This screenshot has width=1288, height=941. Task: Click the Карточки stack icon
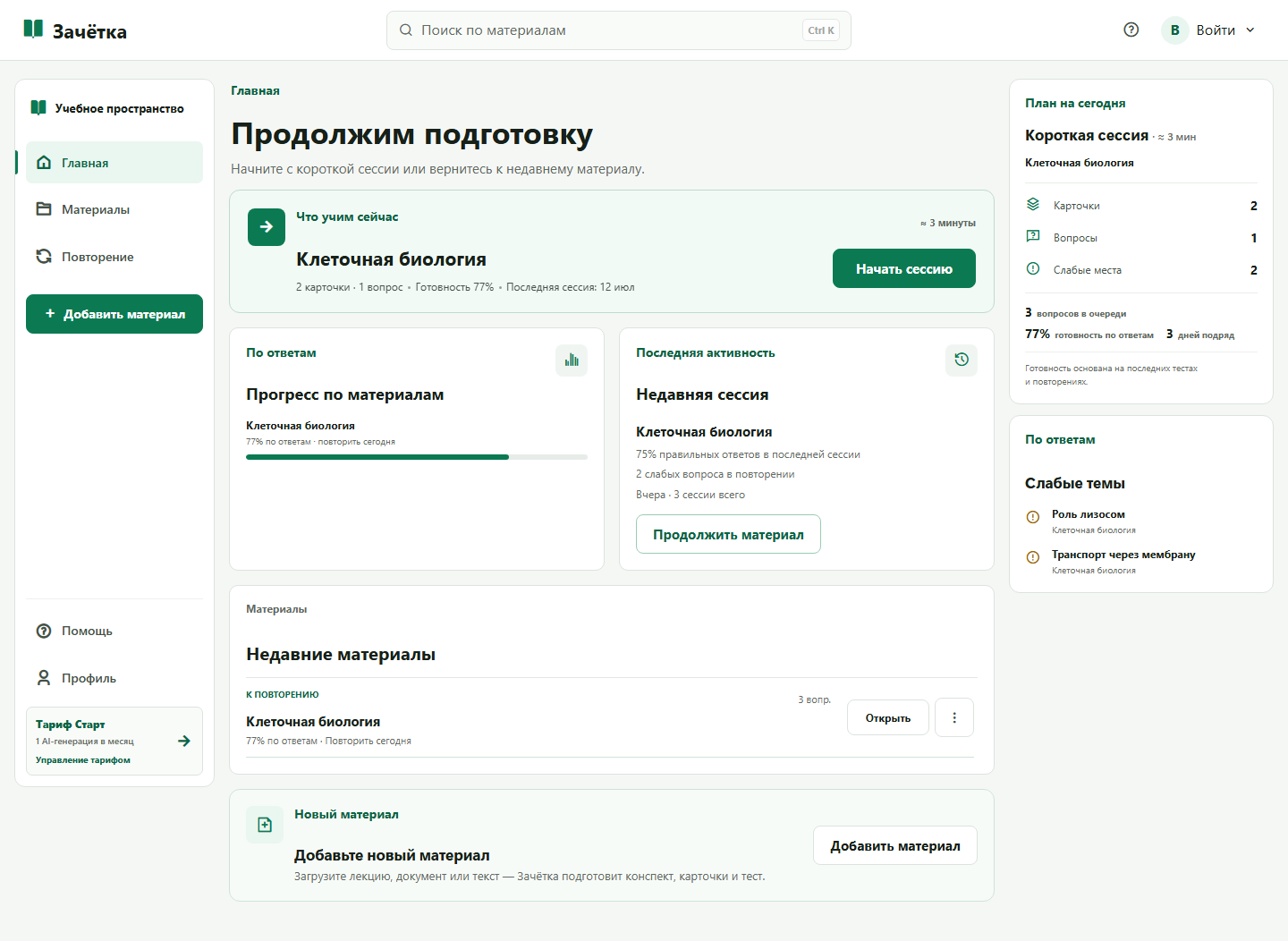coord(1033,205)
